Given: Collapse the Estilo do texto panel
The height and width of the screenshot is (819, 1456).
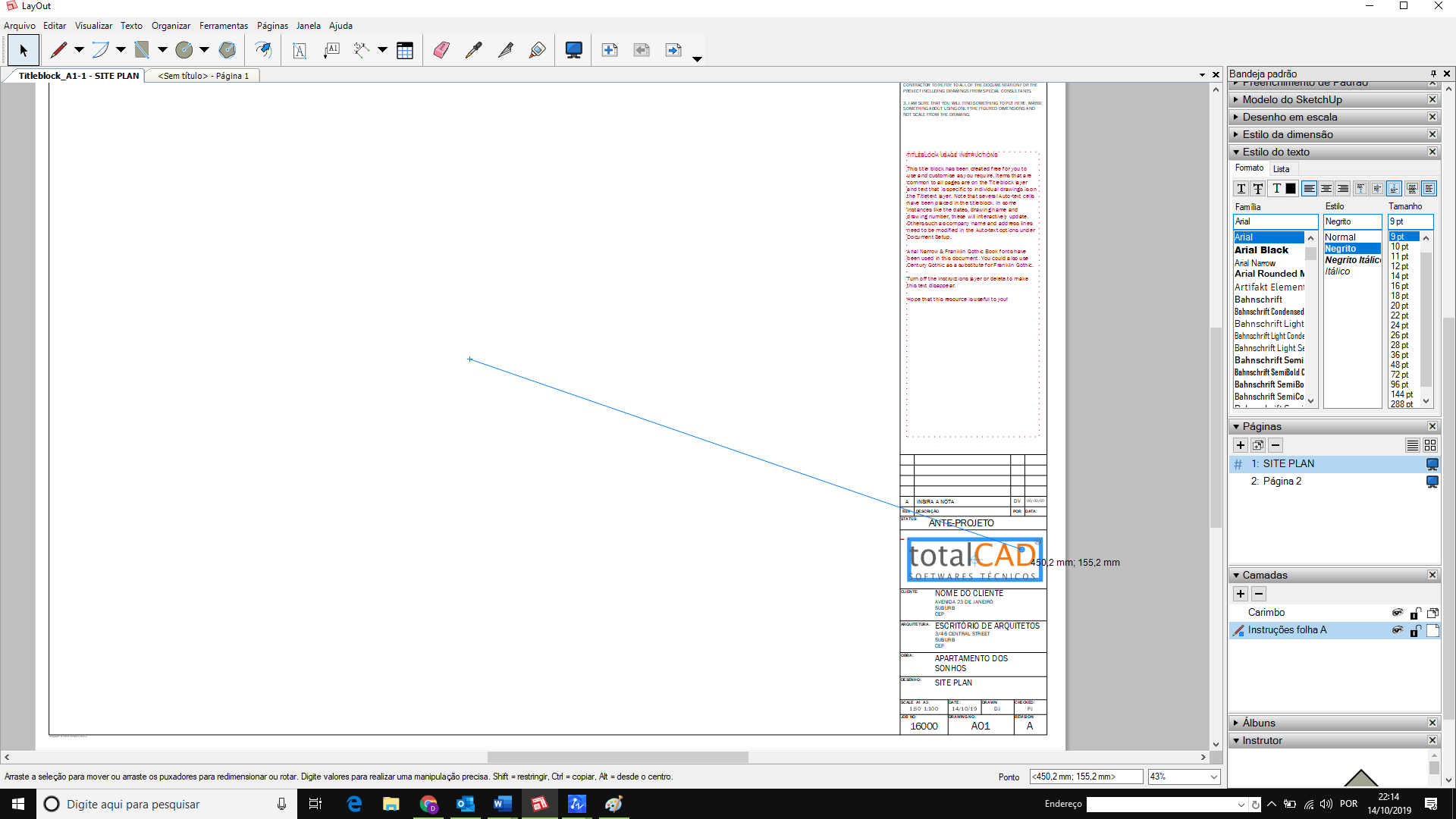Looking at the screenshot, I should [1236, 152].
